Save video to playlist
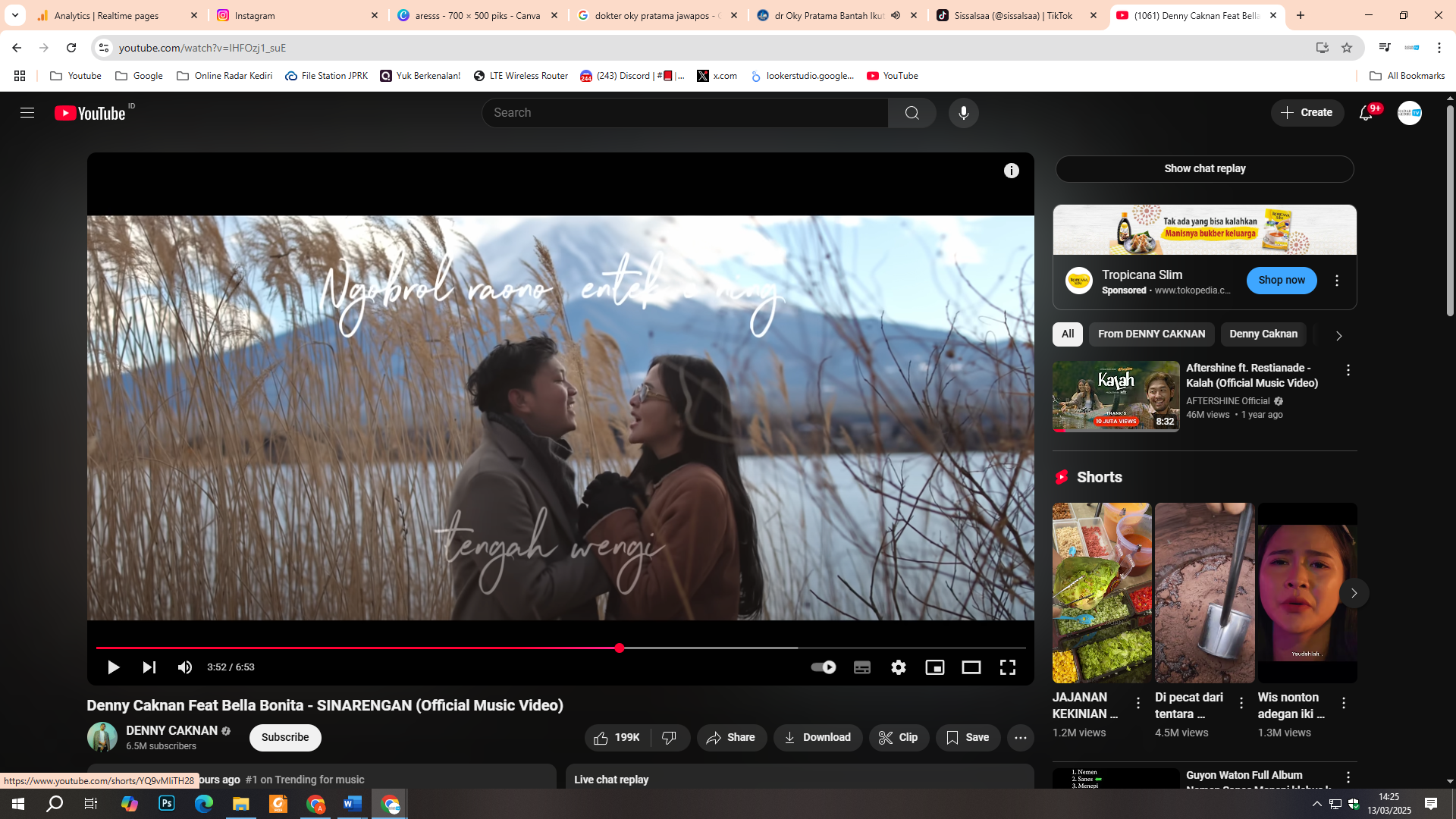Image resolution: width=1456 pixels, height=819 pixels. coord(968,738)
